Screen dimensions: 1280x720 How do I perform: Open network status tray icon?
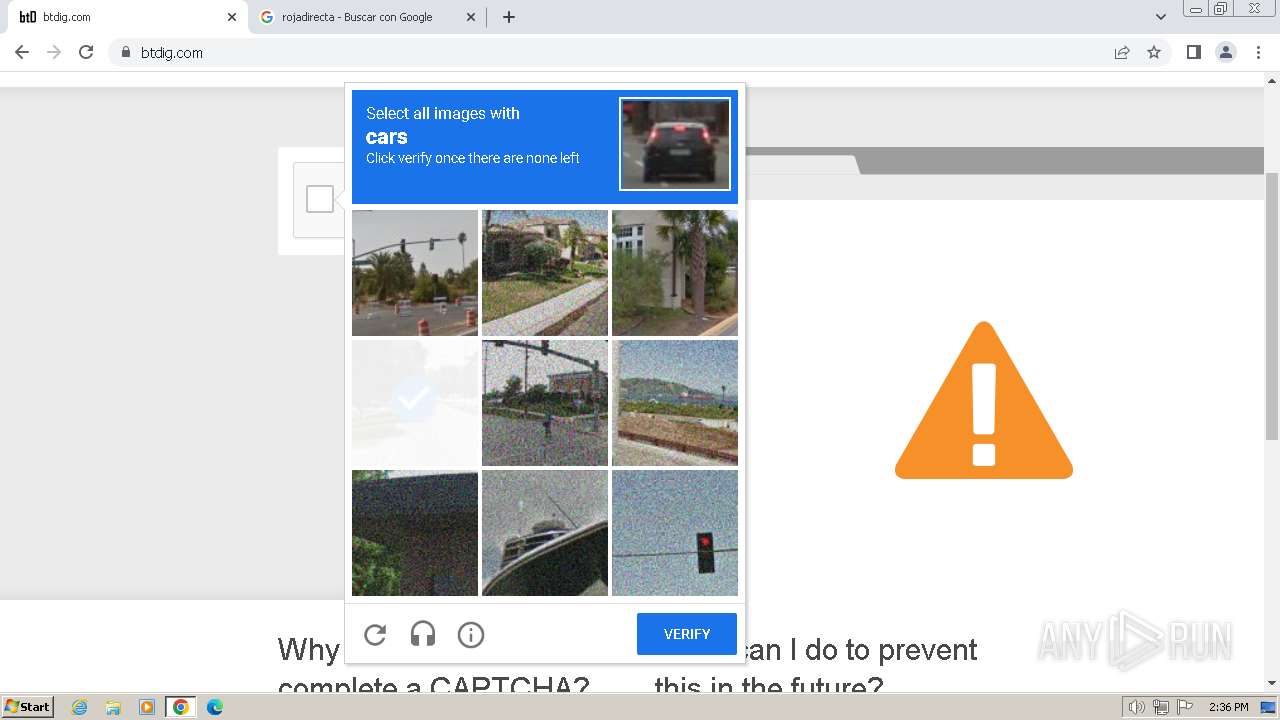pyautogui.click(x=1161, y=707)
